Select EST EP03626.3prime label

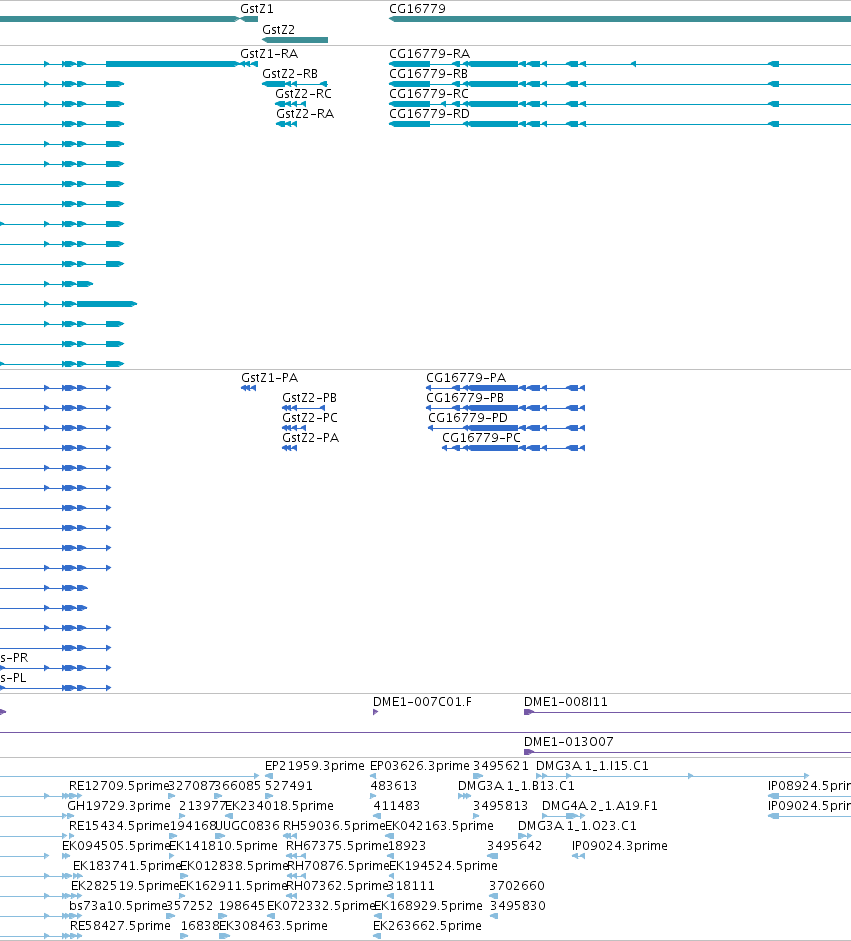[x=419, y=766]
